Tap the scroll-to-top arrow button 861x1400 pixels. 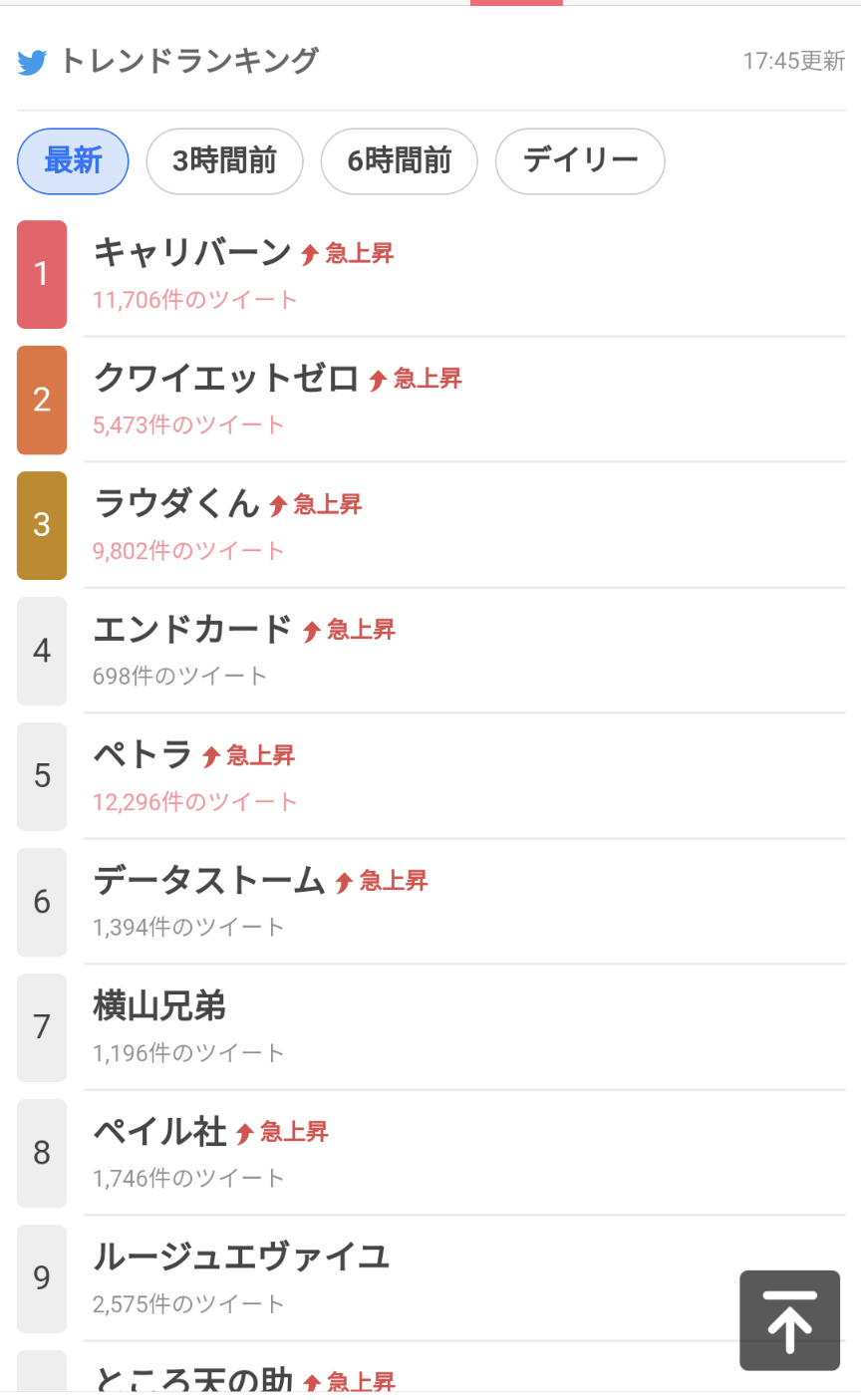click(x=789, y=1320)
